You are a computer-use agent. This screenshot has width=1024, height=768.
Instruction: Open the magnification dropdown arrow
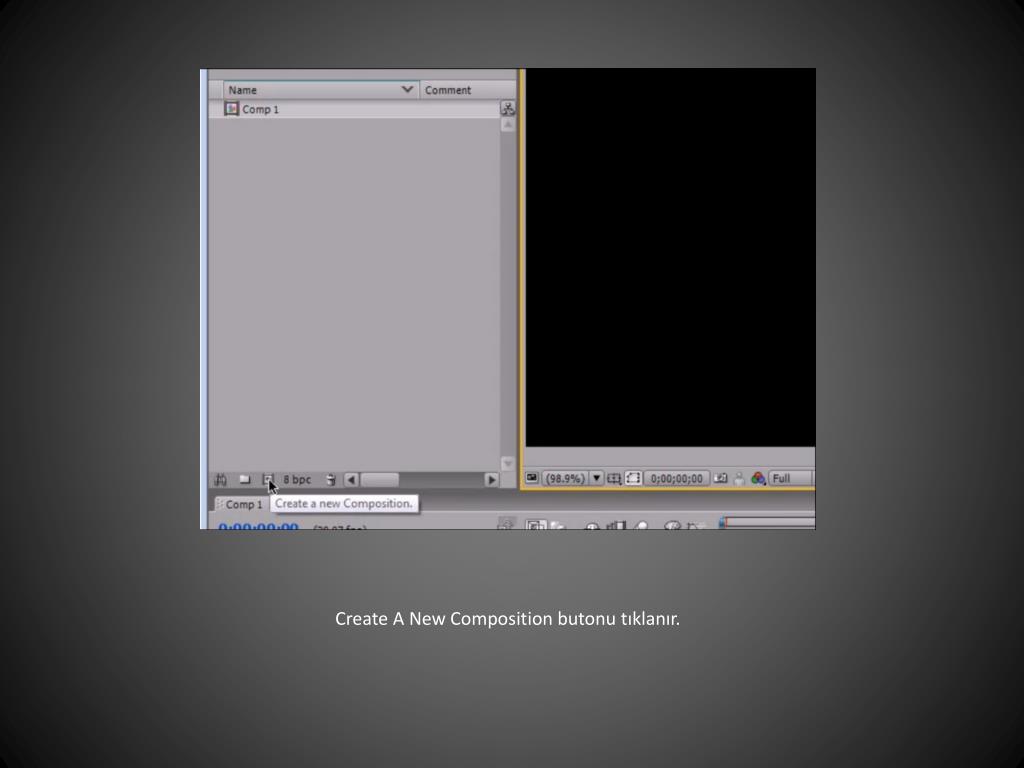point(596,479)
